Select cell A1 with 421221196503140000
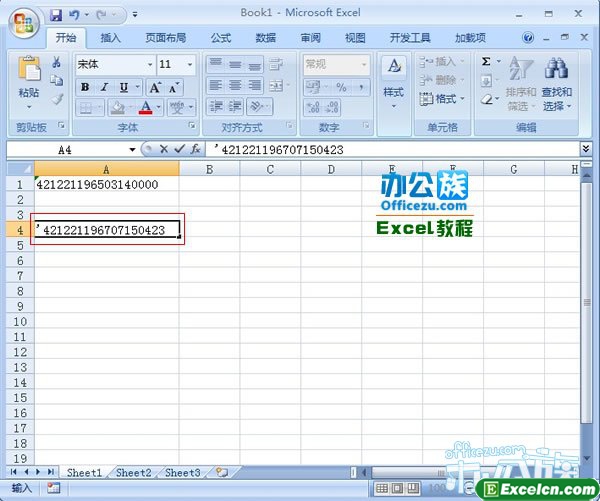 (106, 184)
